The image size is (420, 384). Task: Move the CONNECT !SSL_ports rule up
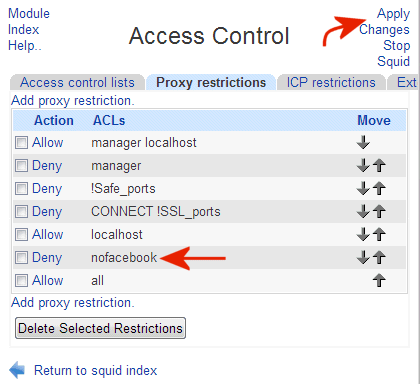[379, 211]
